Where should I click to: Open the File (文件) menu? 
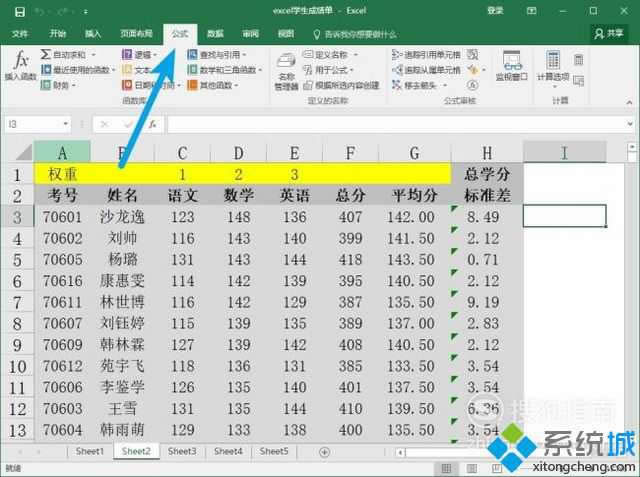(20, 33)
